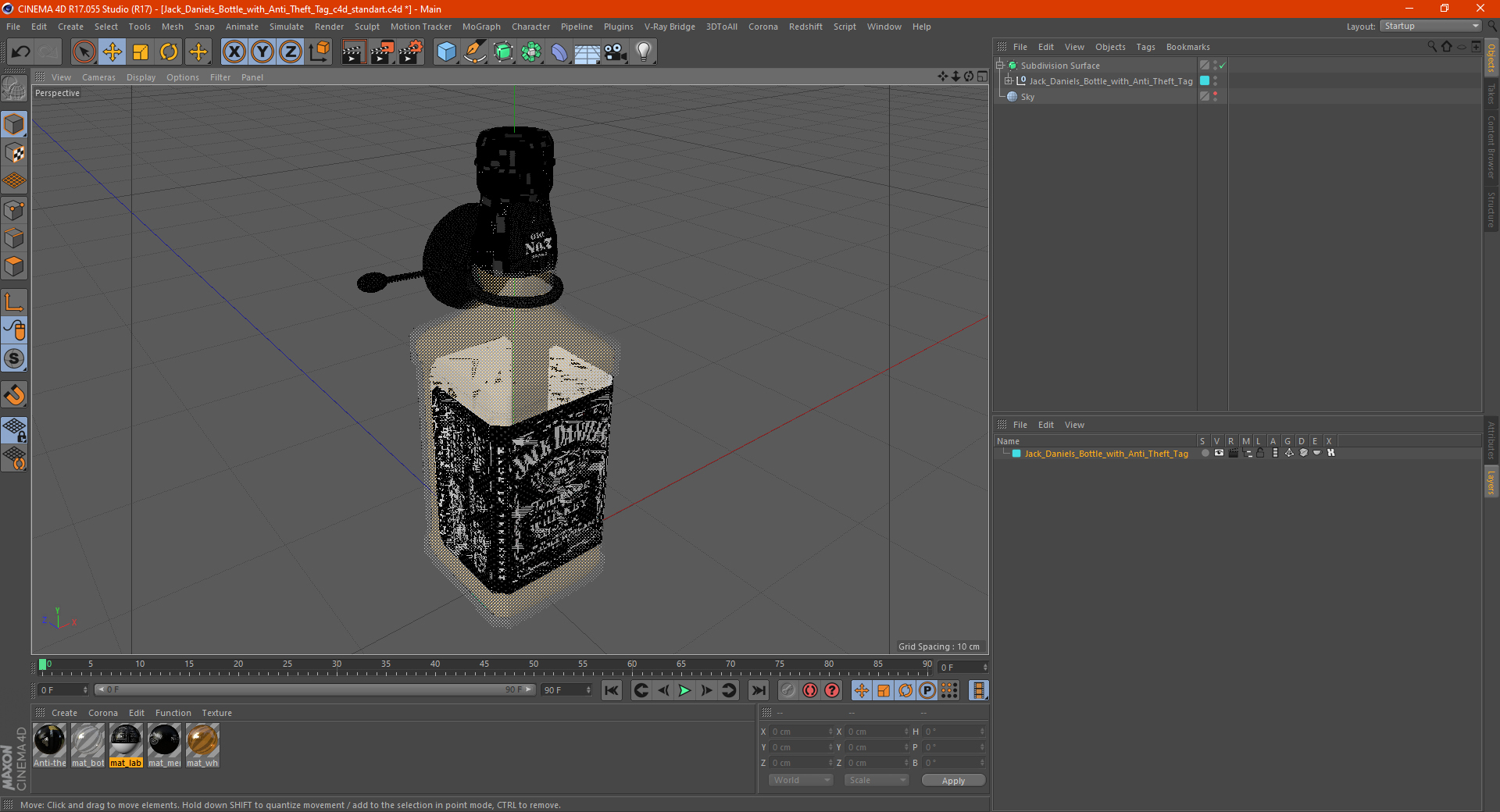Render active view clapperboard icon
The height and width of the screenshot is (812, 1500).
(x=353, y=52)
